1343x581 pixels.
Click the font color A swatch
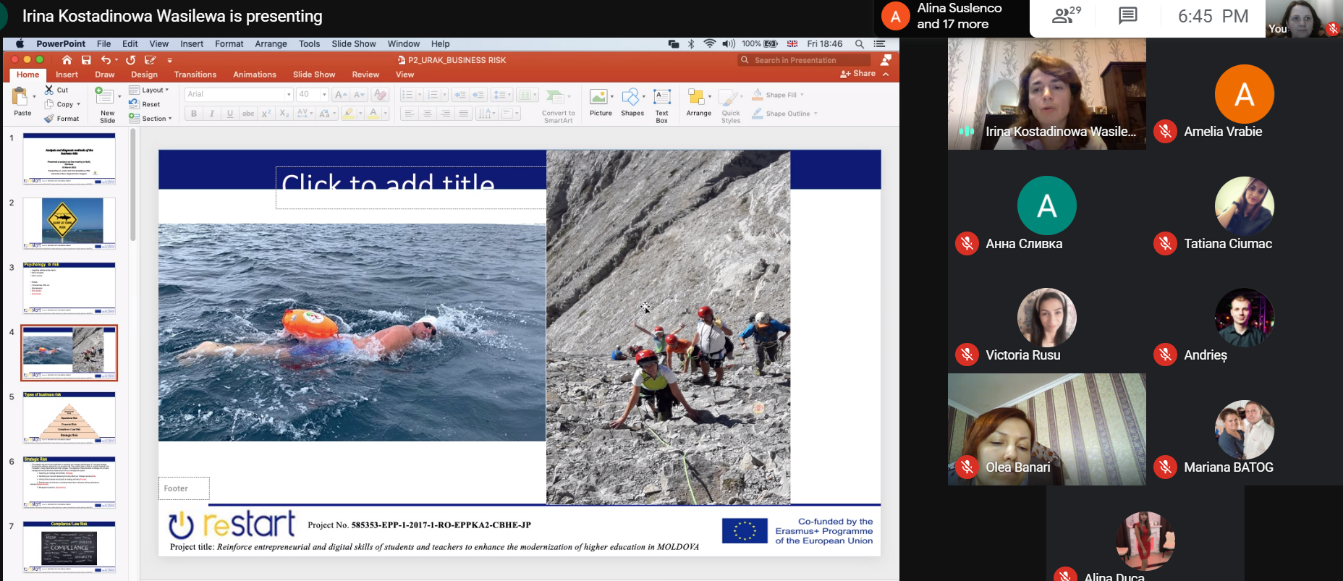372,114
